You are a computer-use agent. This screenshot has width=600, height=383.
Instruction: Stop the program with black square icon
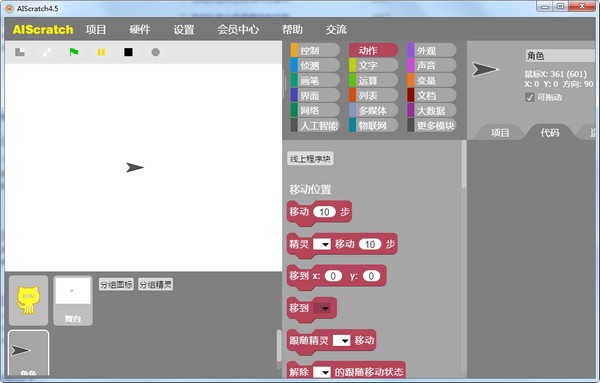[128, 52]
